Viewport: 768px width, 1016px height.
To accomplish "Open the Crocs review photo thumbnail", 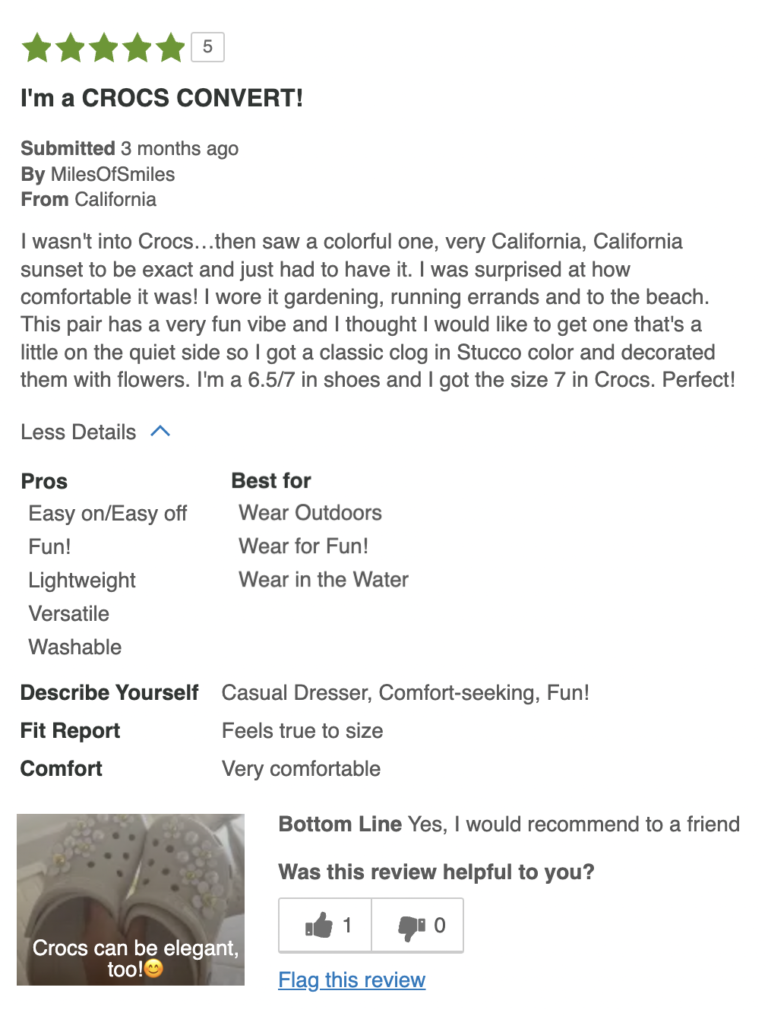I will click(130, 898).
